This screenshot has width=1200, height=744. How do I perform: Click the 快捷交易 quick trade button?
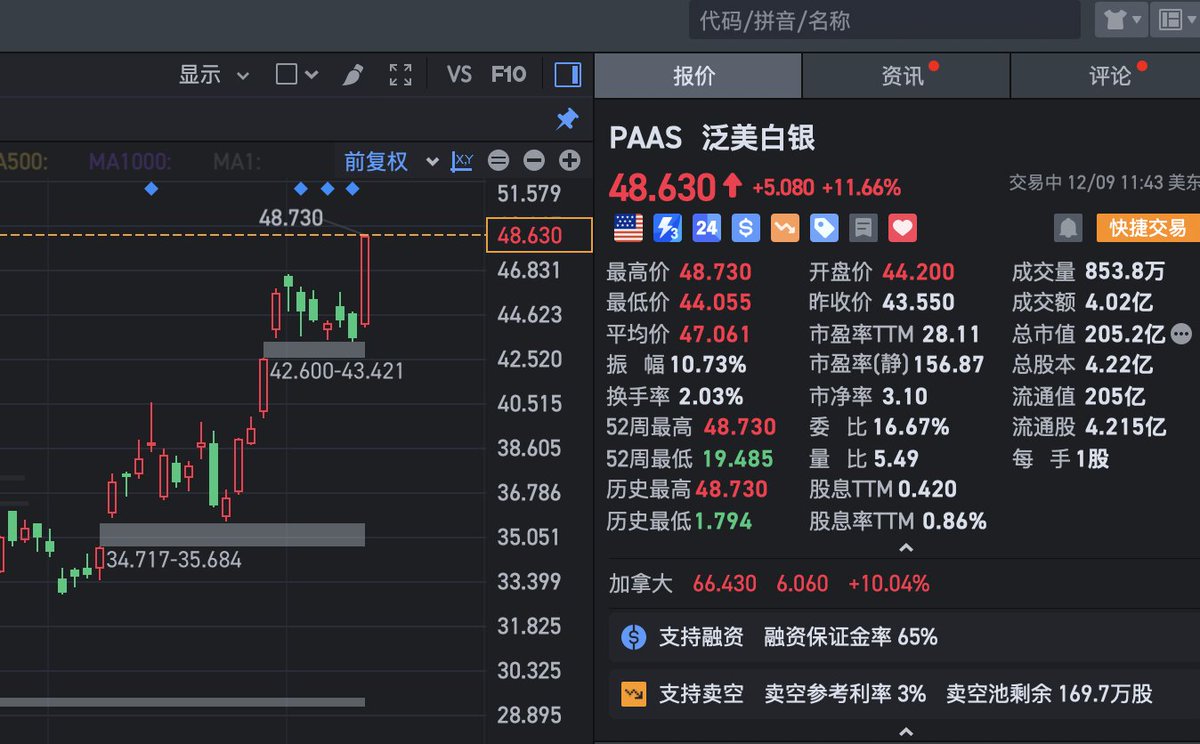[x=1146, y=228]
